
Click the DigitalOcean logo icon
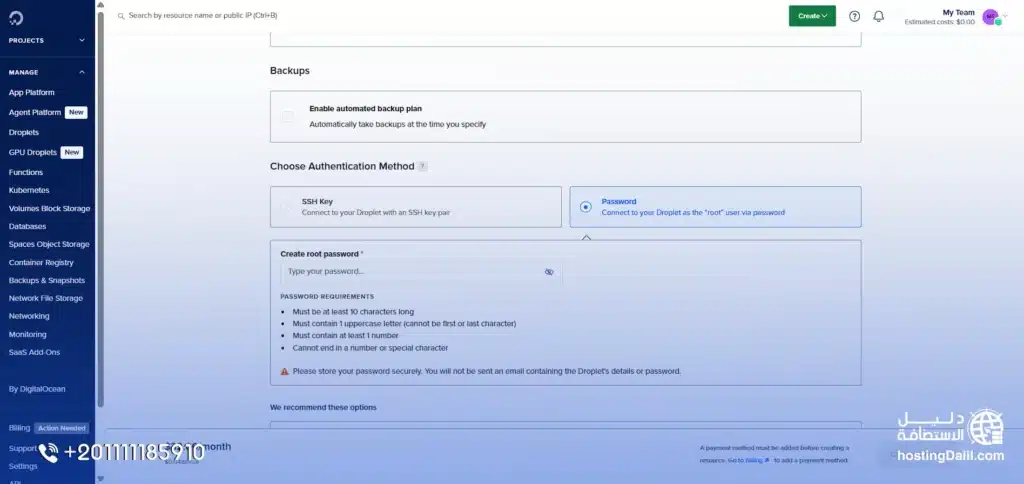[15, 17]
